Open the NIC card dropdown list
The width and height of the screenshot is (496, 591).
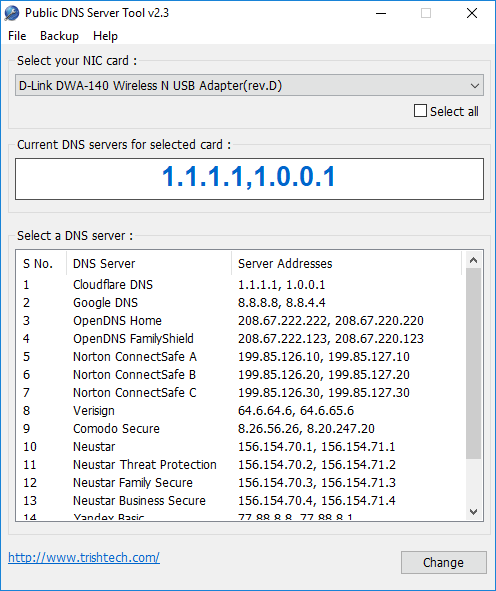(x=249, y=85)
